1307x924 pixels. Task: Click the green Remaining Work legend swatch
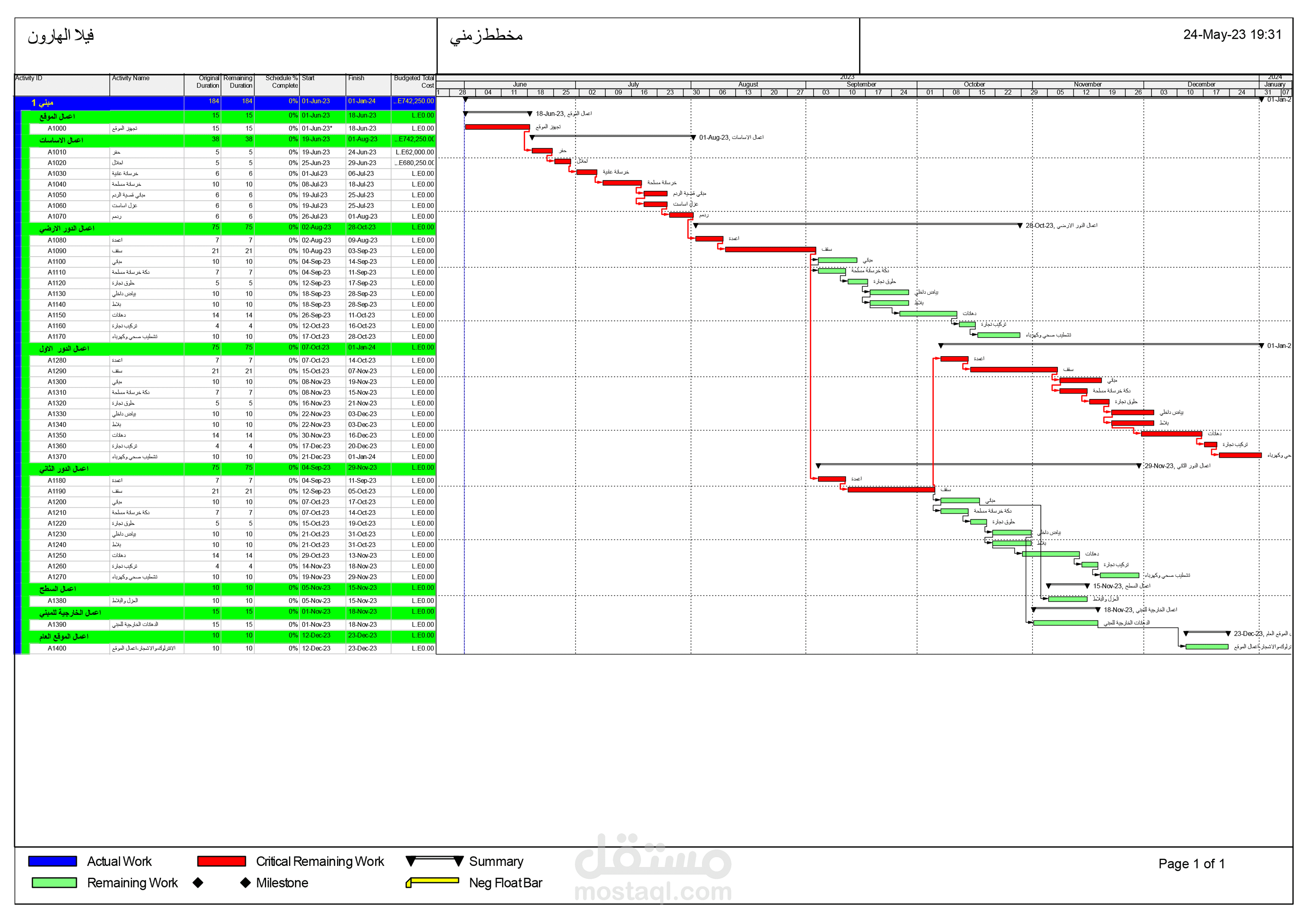pos(54,882)
